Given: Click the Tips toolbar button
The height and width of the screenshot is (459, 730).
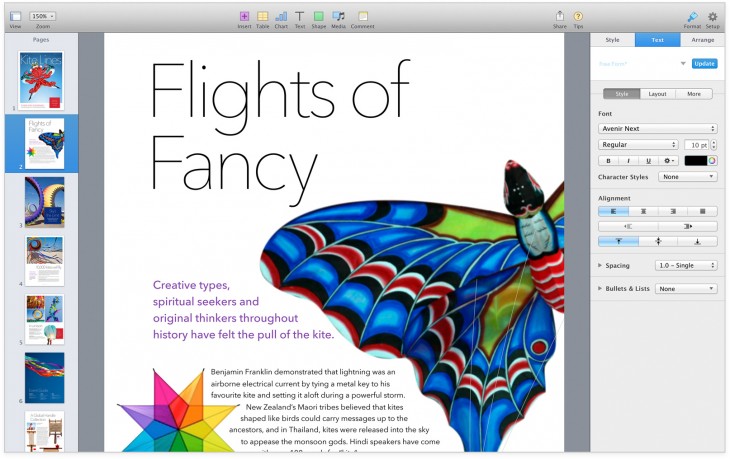Looking at the screenshot, I should [578, 17].
